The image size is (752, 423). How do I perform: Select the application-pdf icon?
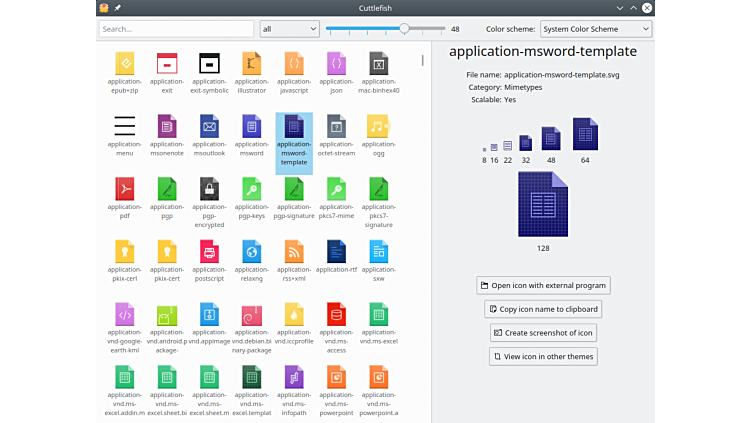(124, 189)
